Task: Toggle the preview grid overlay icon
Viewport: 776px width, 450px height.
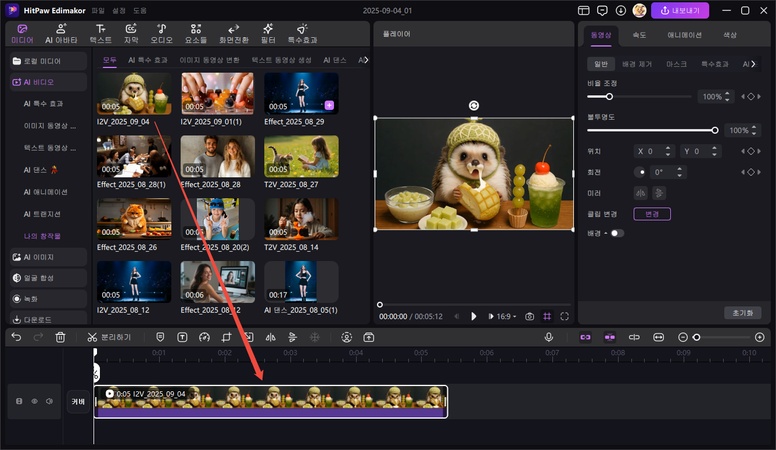Action: 547,316
